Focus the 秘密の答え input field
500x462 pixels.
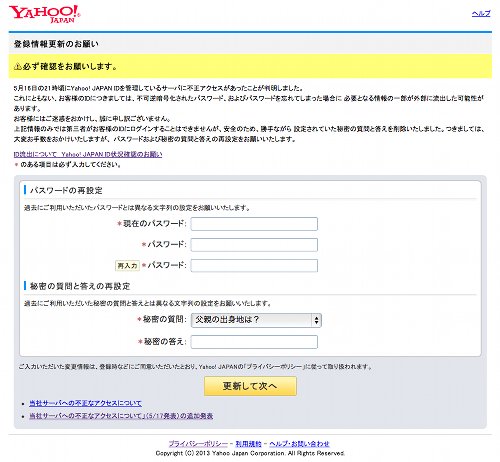[x=254, y=342]
